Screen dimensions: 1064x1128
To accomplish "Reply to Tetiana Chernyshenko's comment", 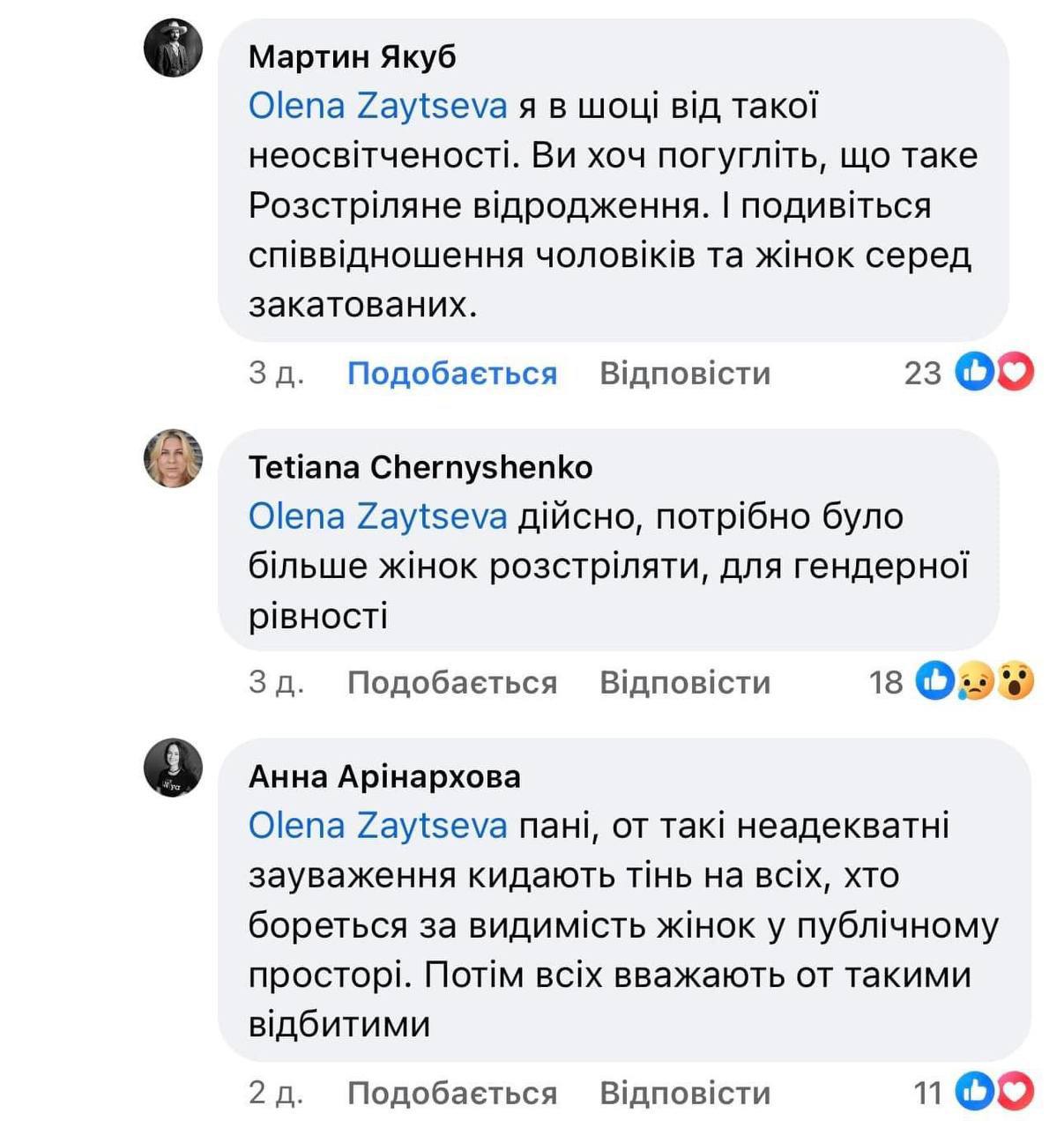I will click(x=685, y=682).
